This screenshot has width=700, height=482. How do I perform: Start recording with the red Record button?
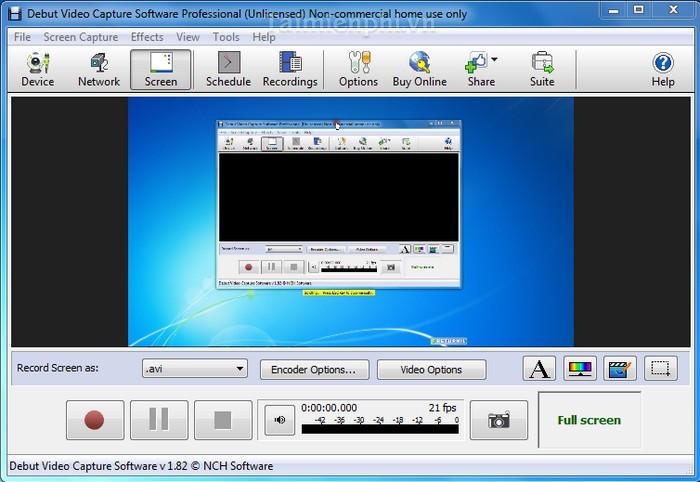pos(95,420)
